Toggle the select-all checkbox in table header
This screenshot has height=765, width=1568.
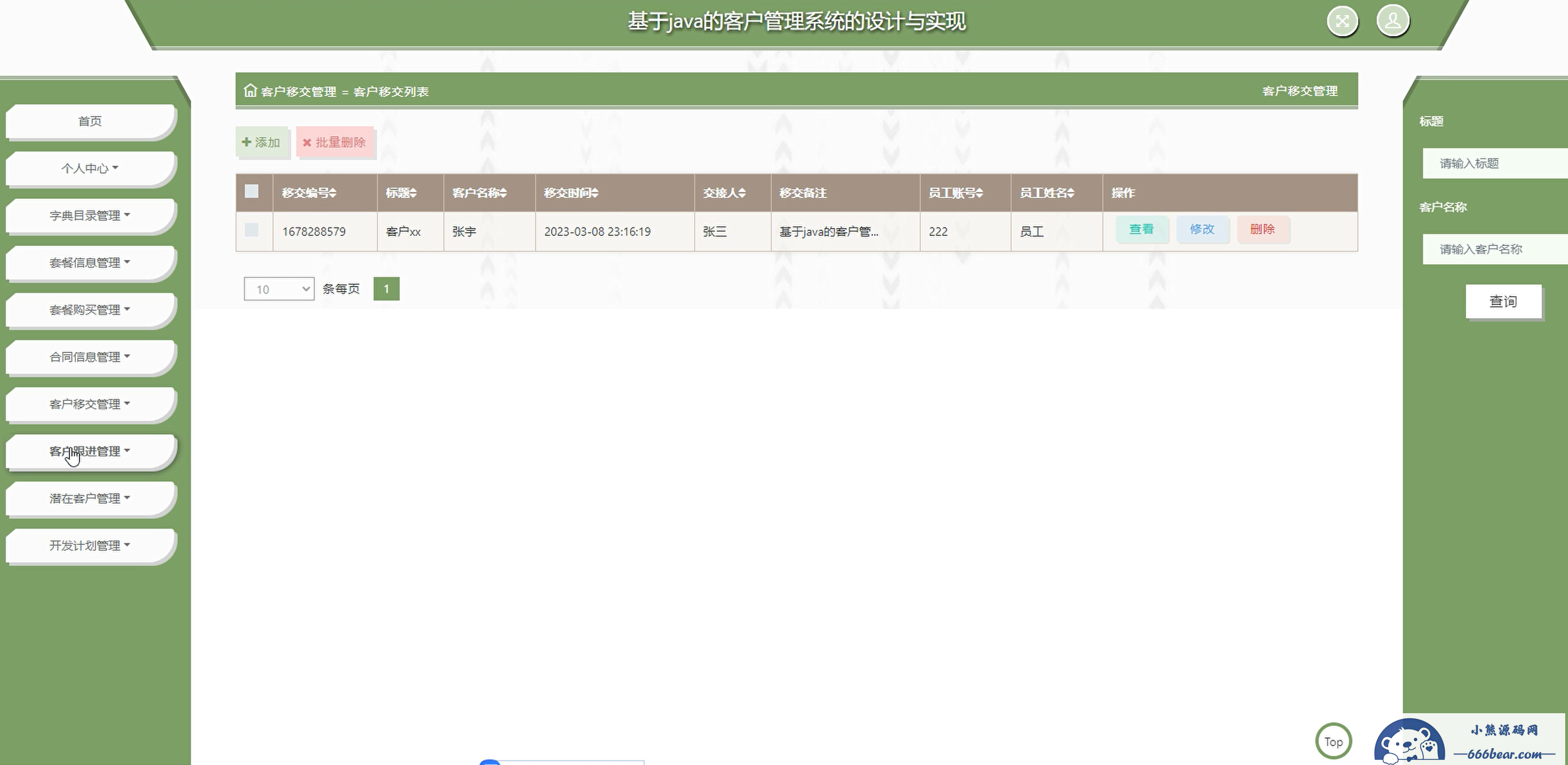coord(252,192)
